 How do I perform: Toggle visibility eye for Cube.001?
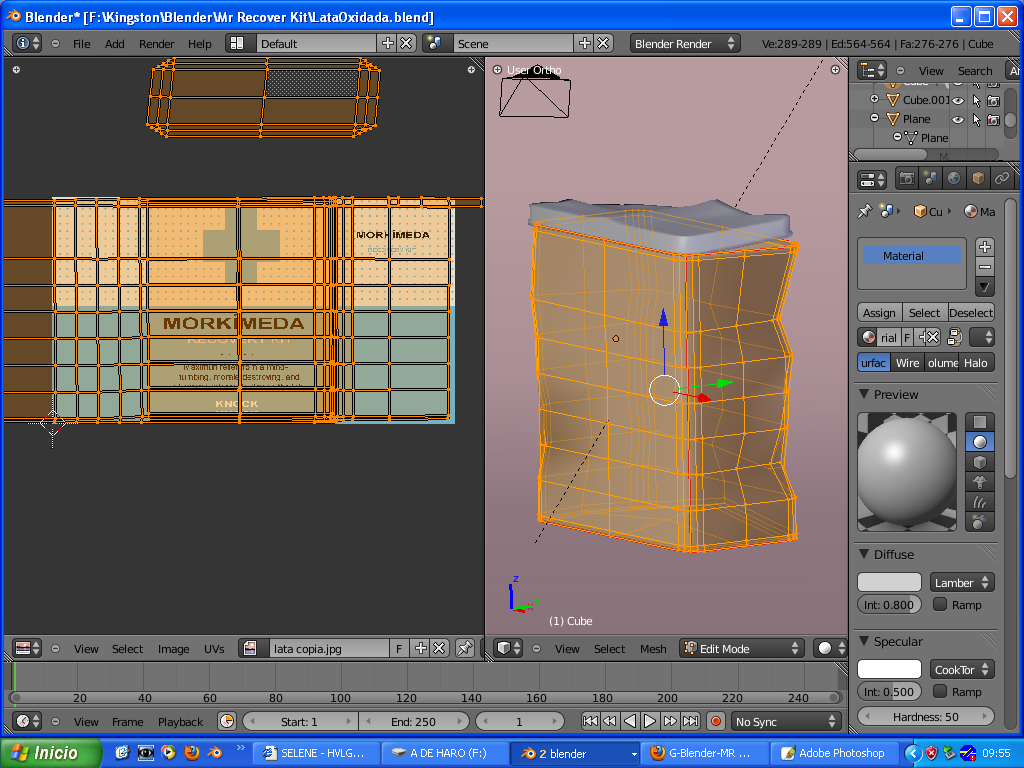tap(958, 100)
